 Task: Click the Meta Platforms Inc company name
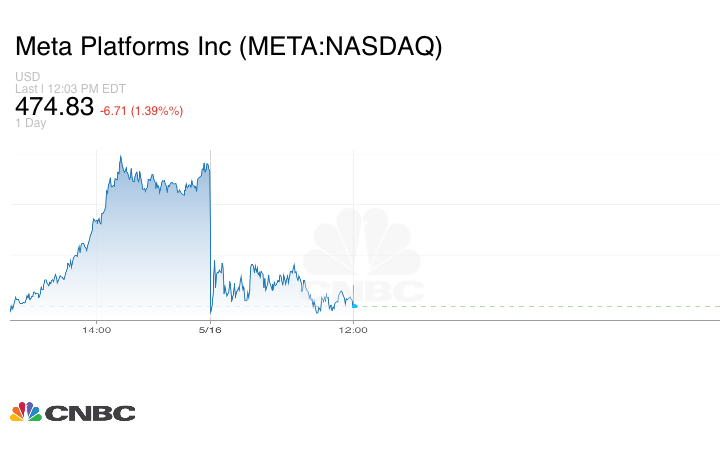[123, 47]
